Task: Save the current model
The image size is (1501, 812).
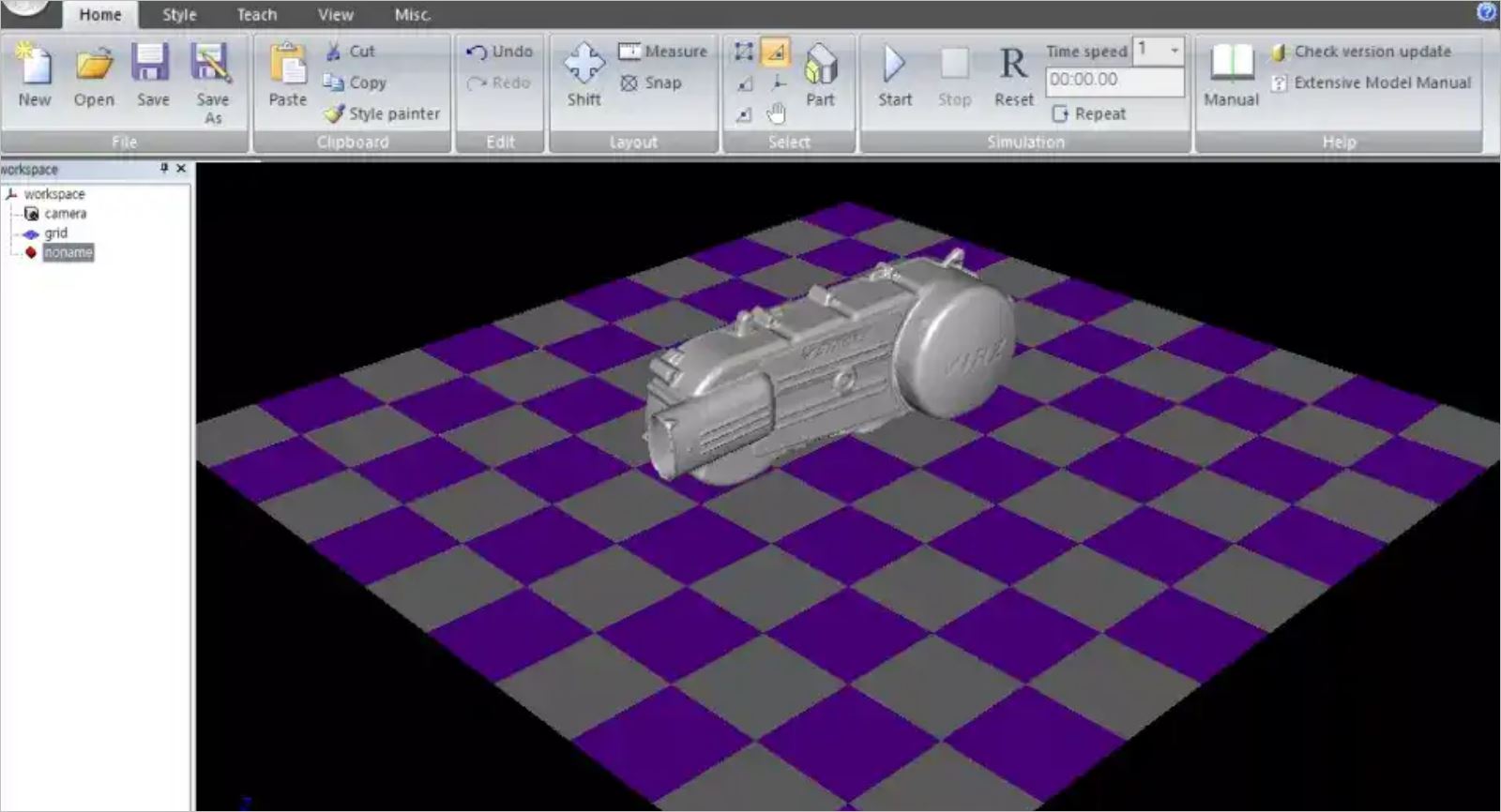Action: pos(152,76)
